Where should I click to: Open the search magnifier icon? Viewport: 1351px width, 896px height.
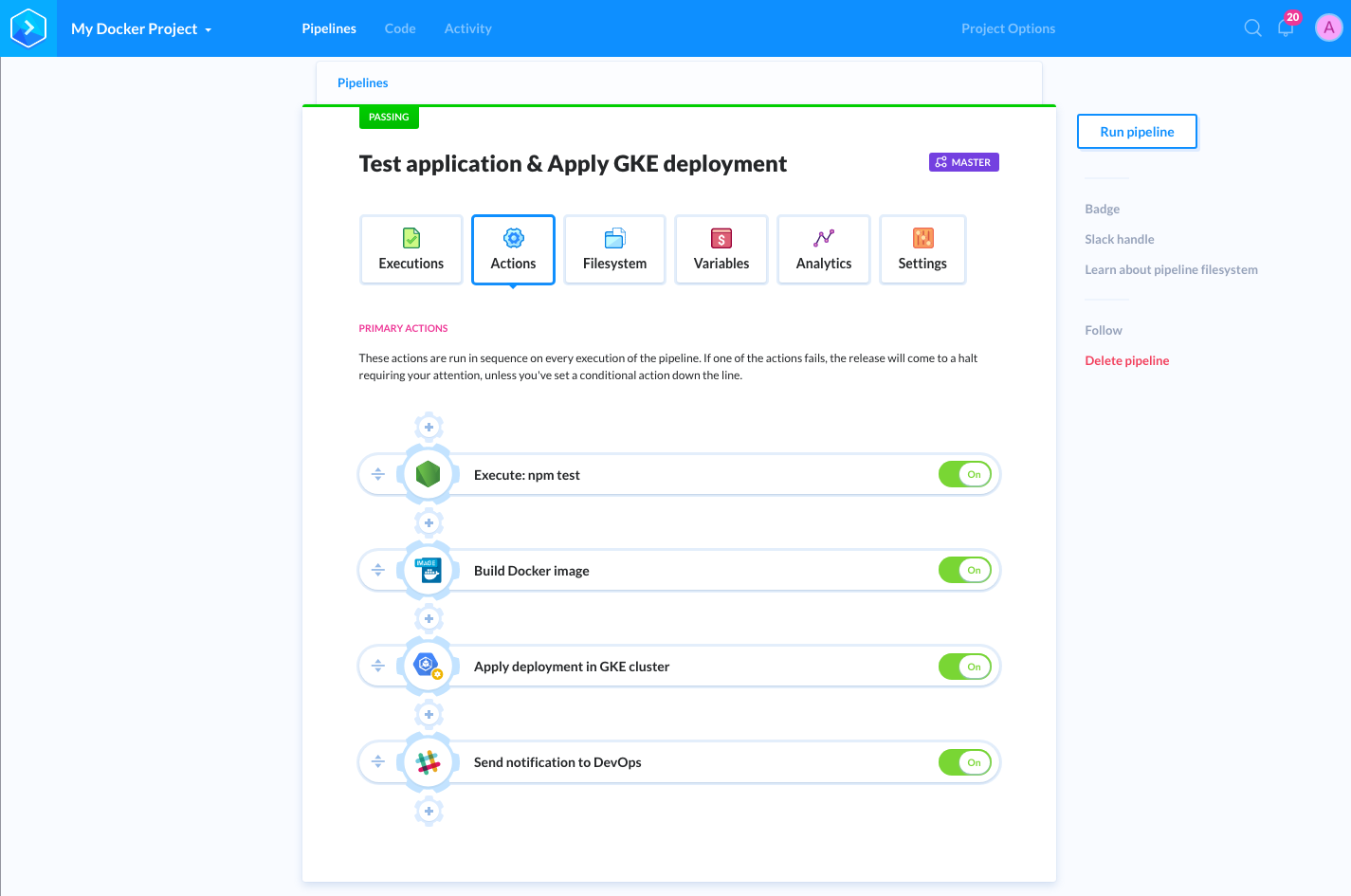click(1252, 28)
